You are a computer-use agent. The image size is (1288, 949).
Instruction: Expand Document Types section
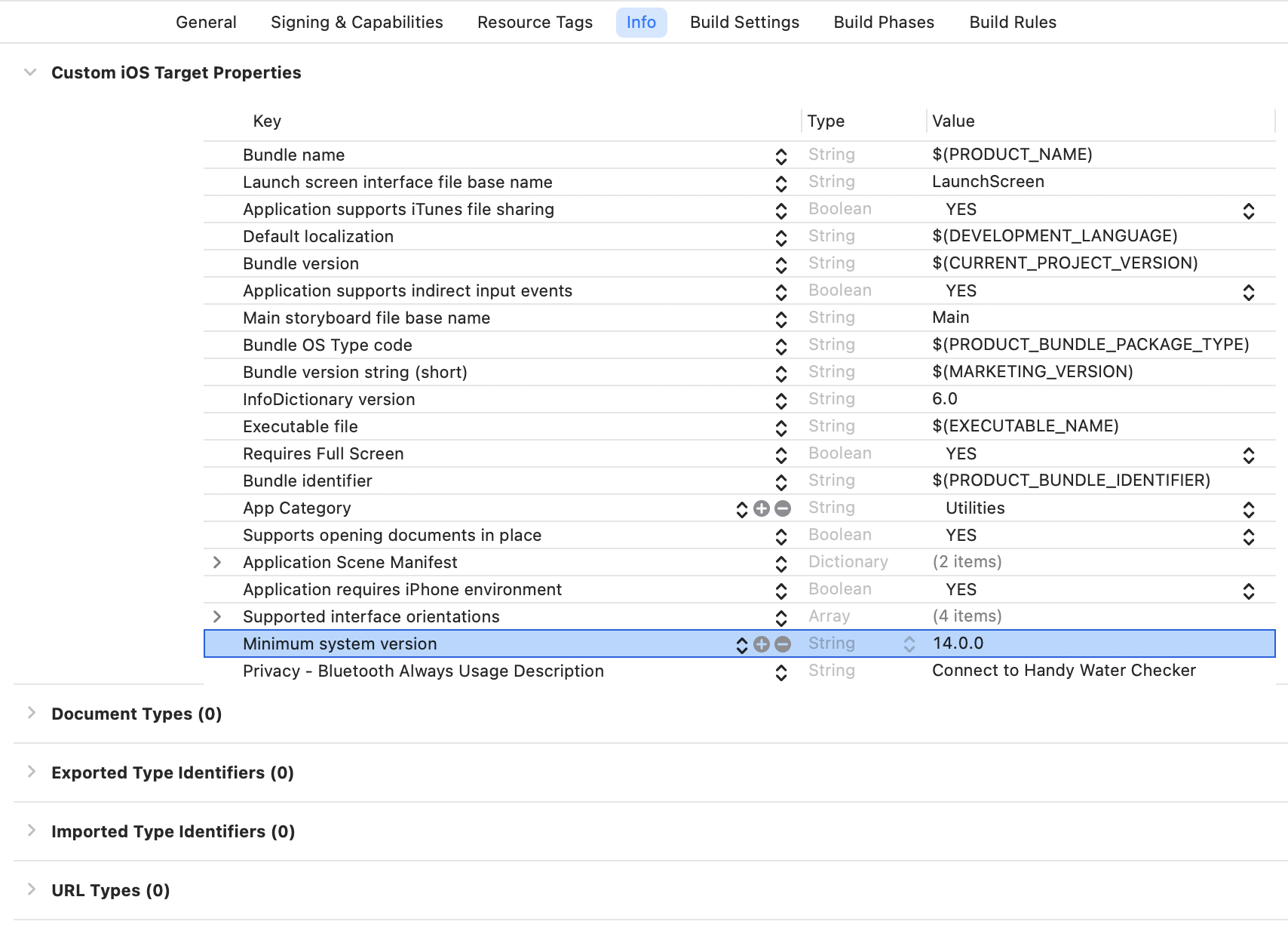pos(32,713)
